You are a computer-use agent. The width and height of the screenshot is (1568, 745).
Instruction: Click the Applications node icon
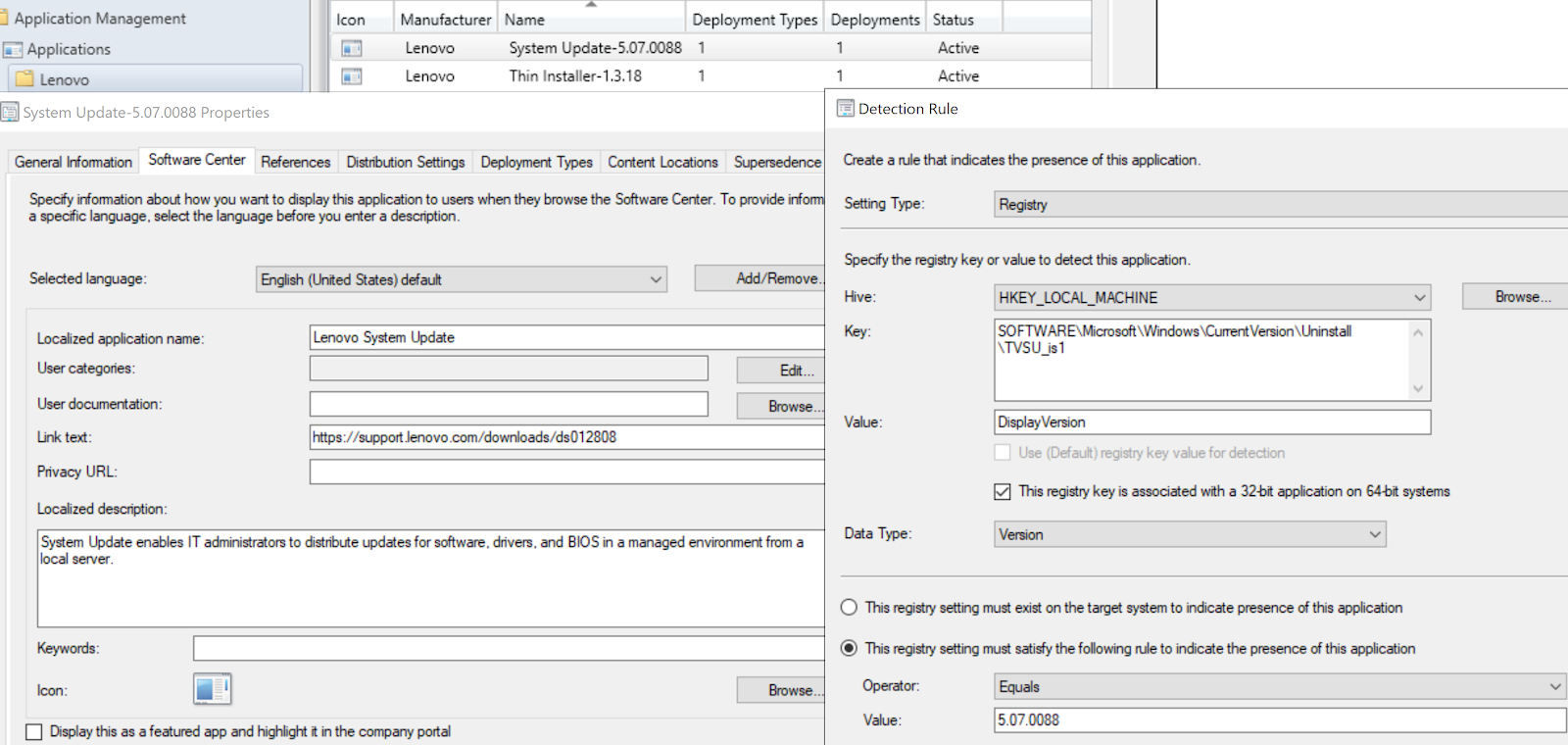[x=13, y=49]
